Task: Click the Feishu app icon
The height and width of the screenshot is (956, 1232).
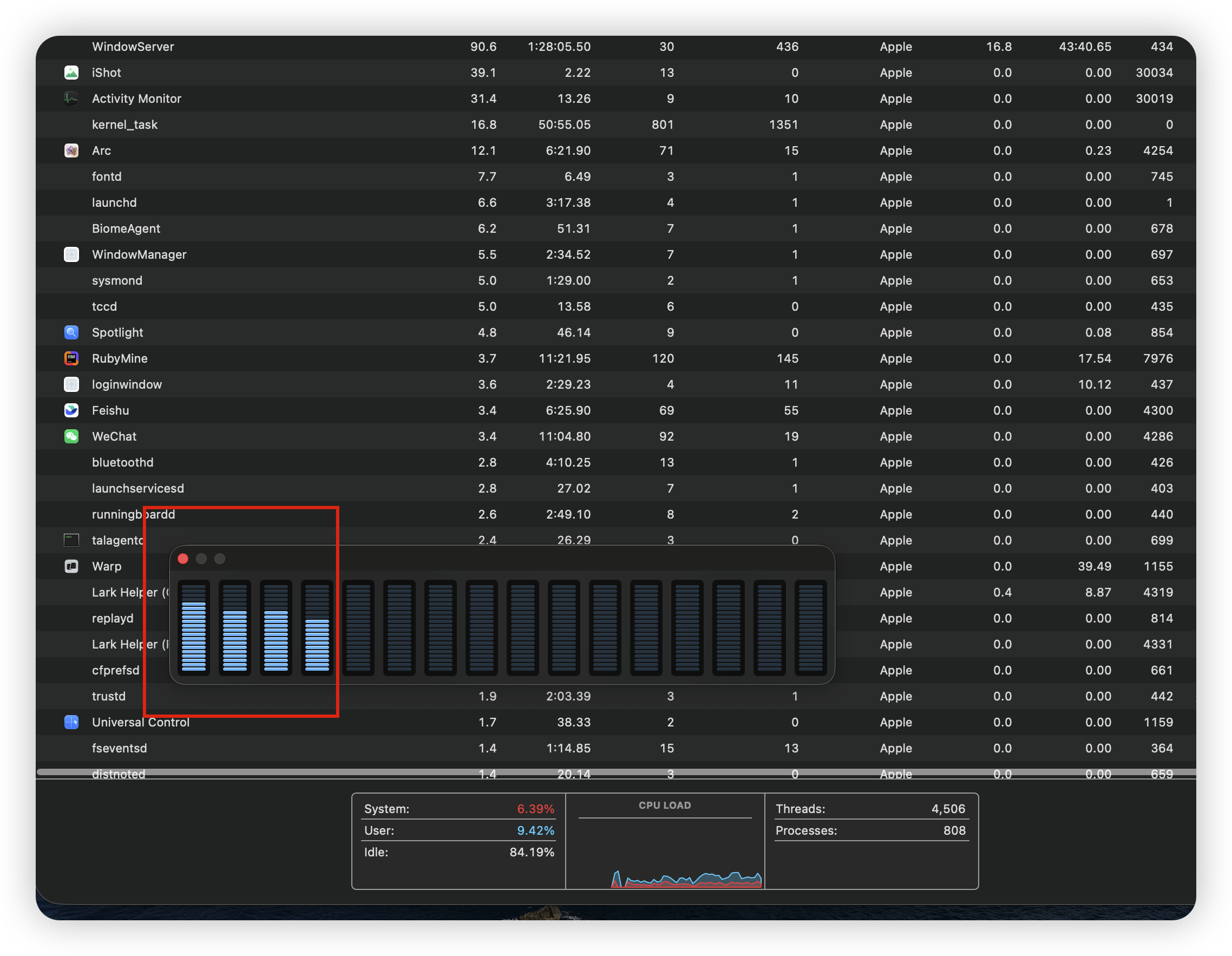Action: click(x=71, y=410)
